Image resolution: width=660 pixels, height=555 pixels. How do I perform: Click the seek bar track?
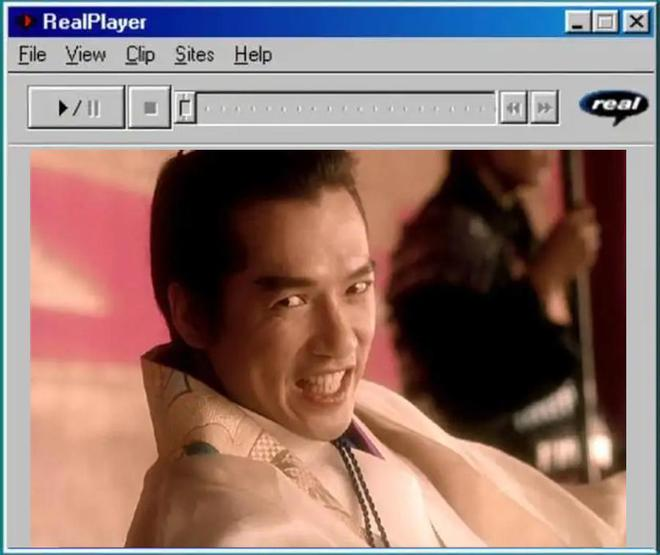pos(346,108)
